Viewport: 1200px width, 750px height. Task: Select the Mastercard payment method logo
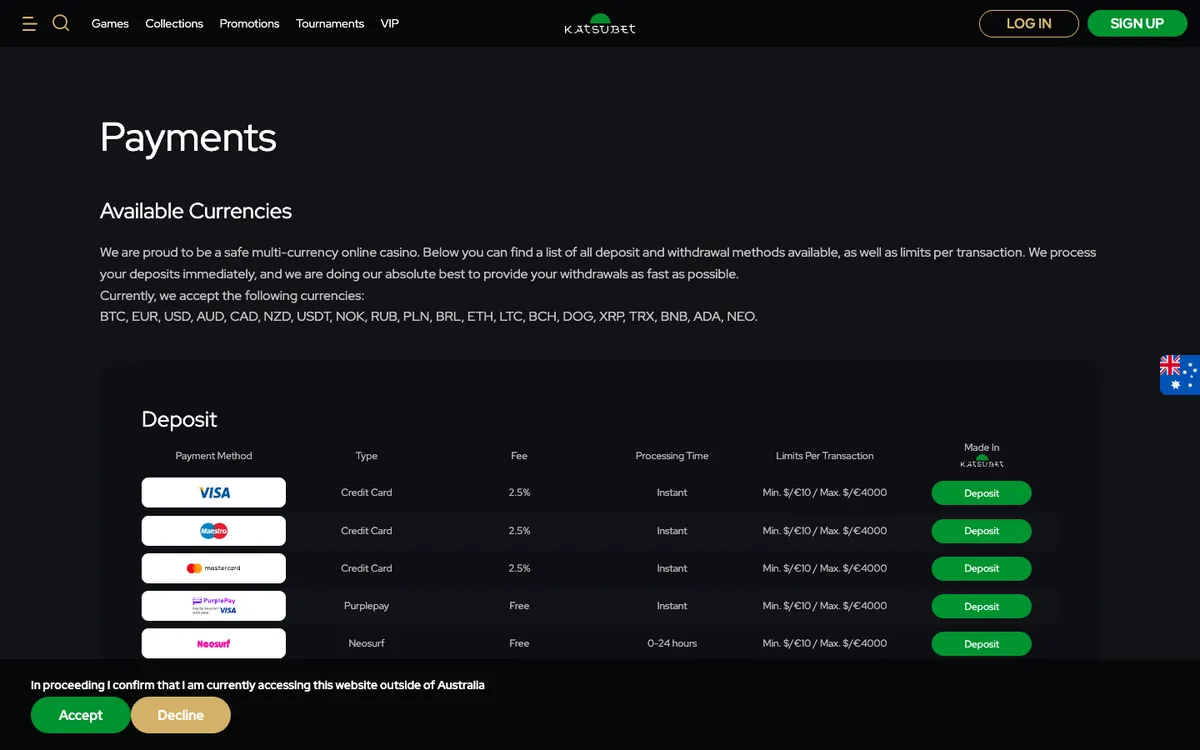pyautogui.click(x=214, y=568)
